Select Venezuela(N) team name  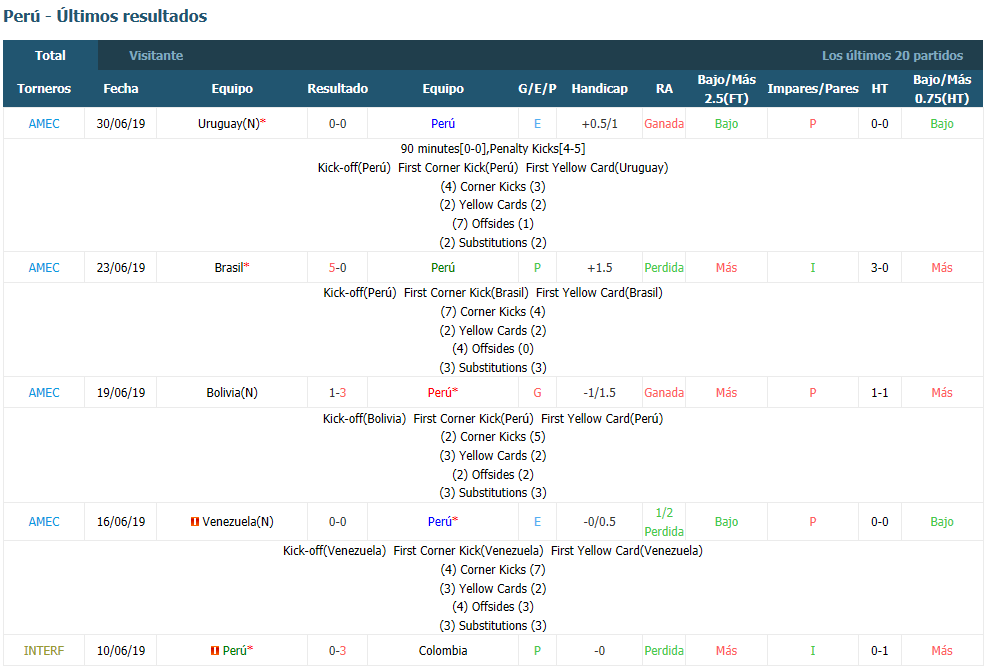click(238, 522)
